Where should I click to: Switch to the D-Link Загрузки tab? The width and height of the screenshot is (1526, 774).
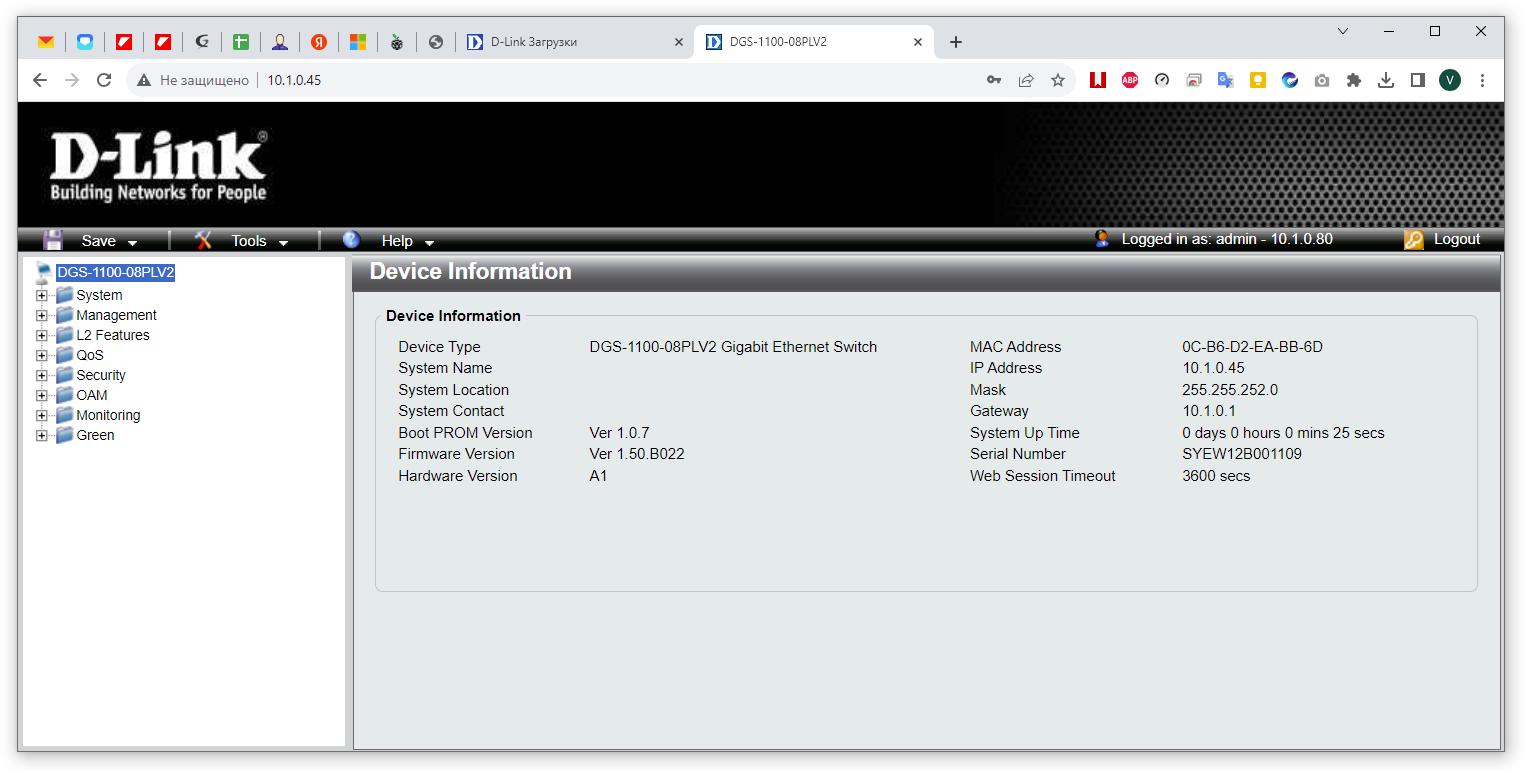(570, 42)
